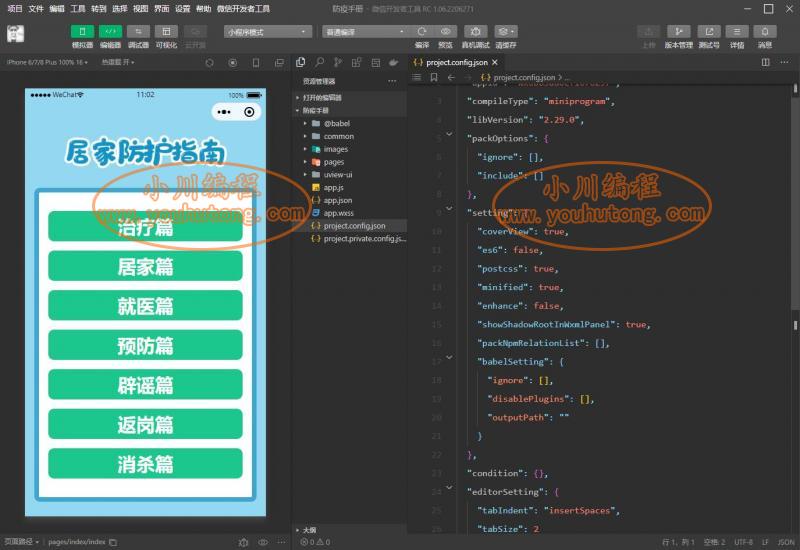Viewport: 800px width, 550px height.
Task: Open the iPhone 6/7/8 Plus device dropdown
Action: [x=47, y=62]
